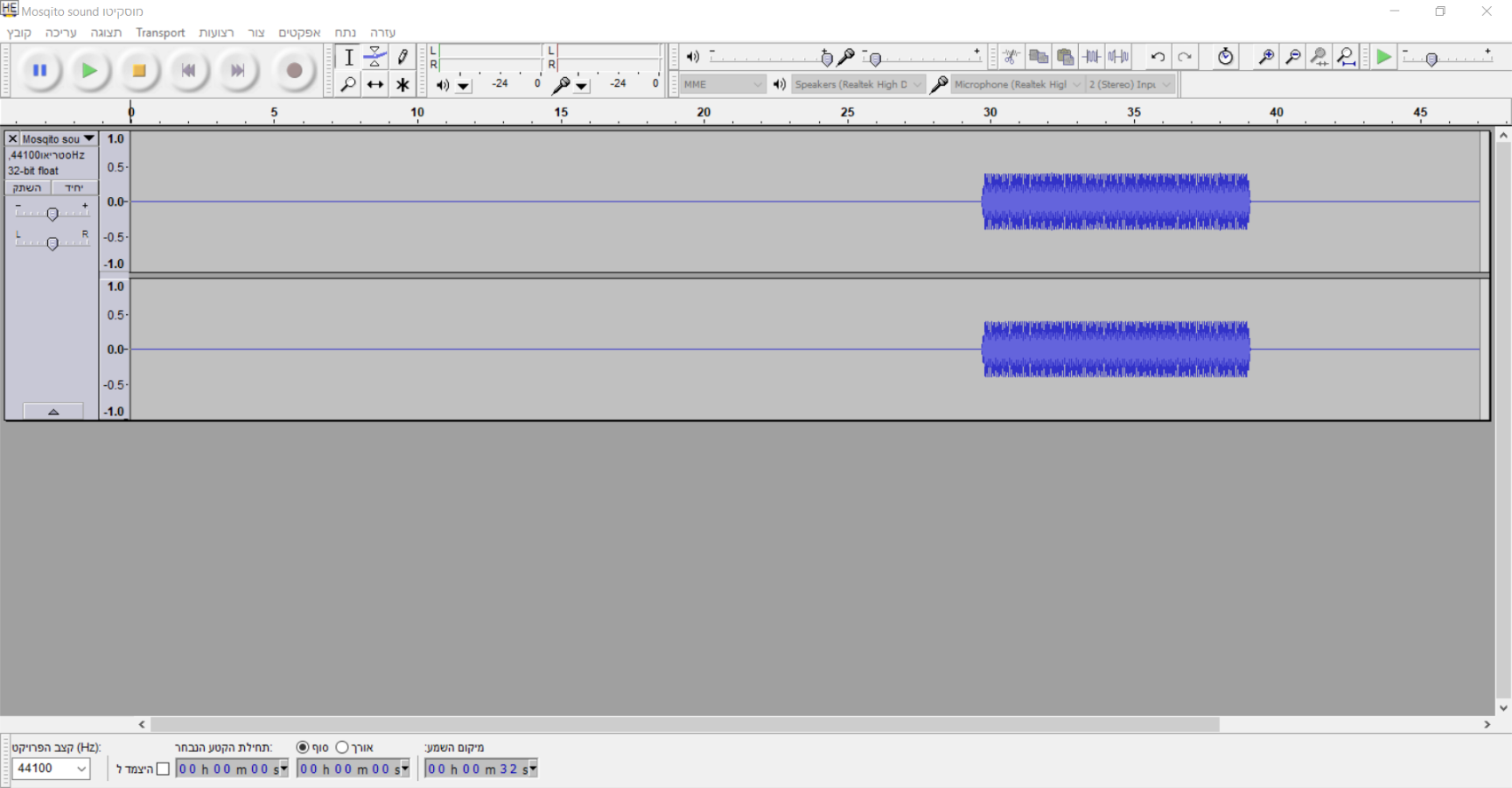Click the audio position field showing 32 s
Screen dimensions: 1512x788
coord(480,769)
